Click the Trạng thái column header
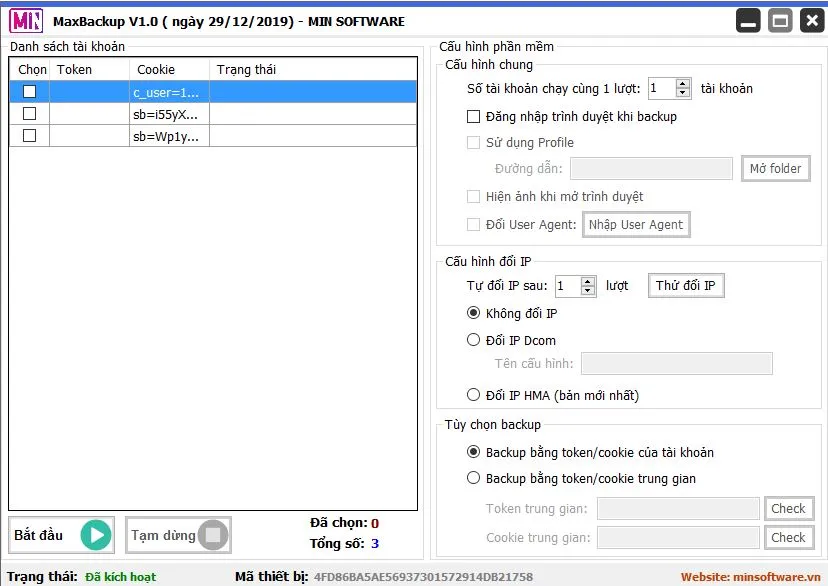 pos(246,69)
